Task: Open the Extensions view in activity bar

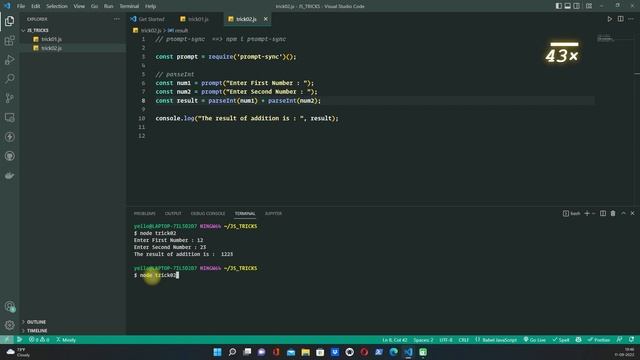Action: click(9, 40)
